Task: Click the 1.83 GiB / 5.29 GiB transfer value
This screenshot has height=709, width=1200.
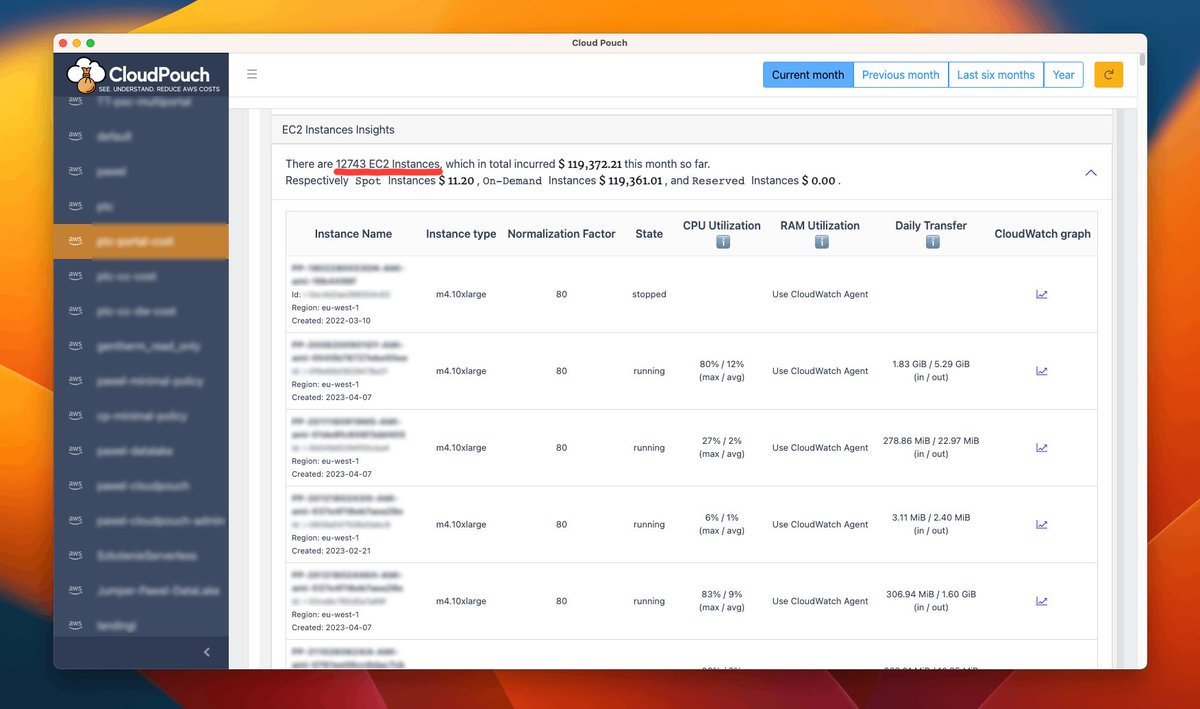Action: click(x=931, y=364)
